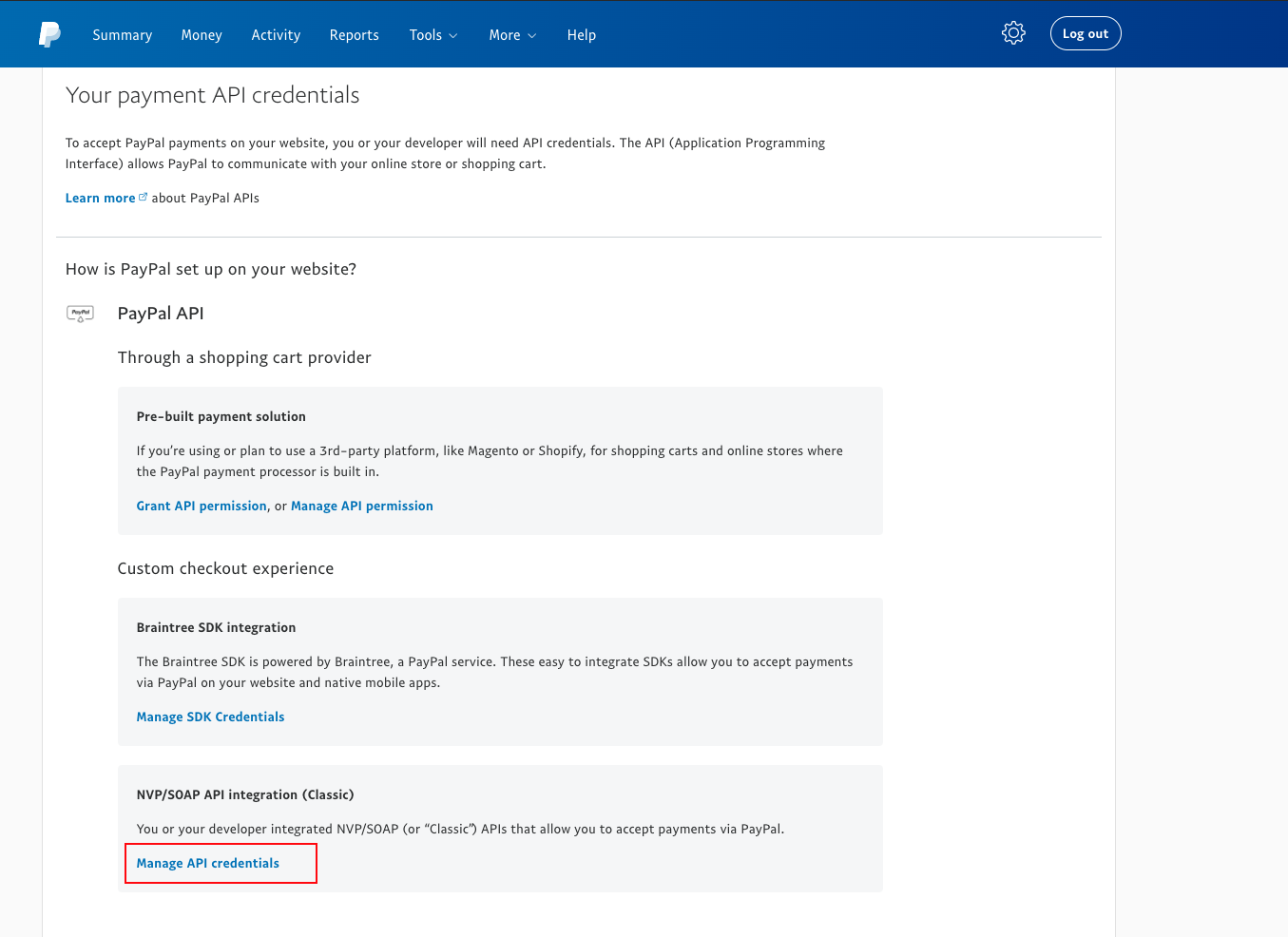Expand the More dropdown menu

click(512, 35)
